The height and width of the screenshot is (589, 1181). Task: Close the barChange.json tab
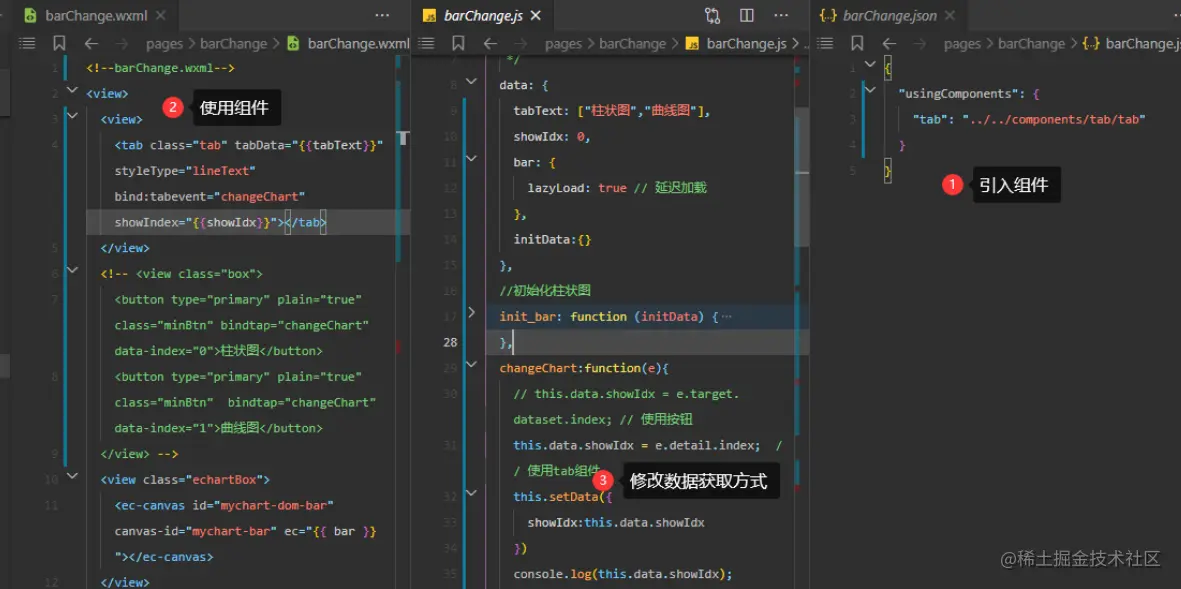click(951, 15)
